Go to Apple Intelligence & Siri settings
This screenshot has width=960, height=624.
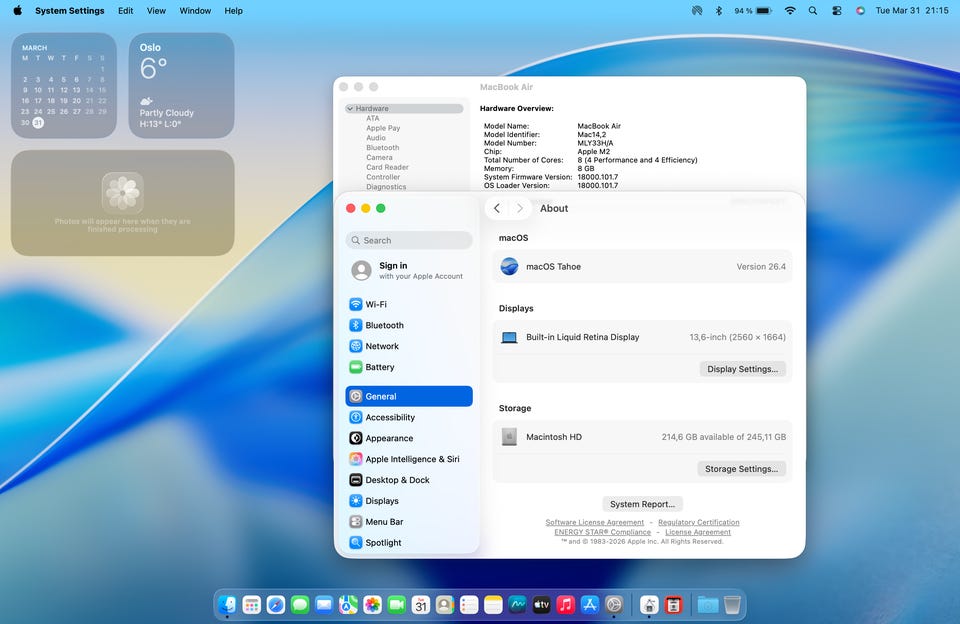[x=411, y=459]
